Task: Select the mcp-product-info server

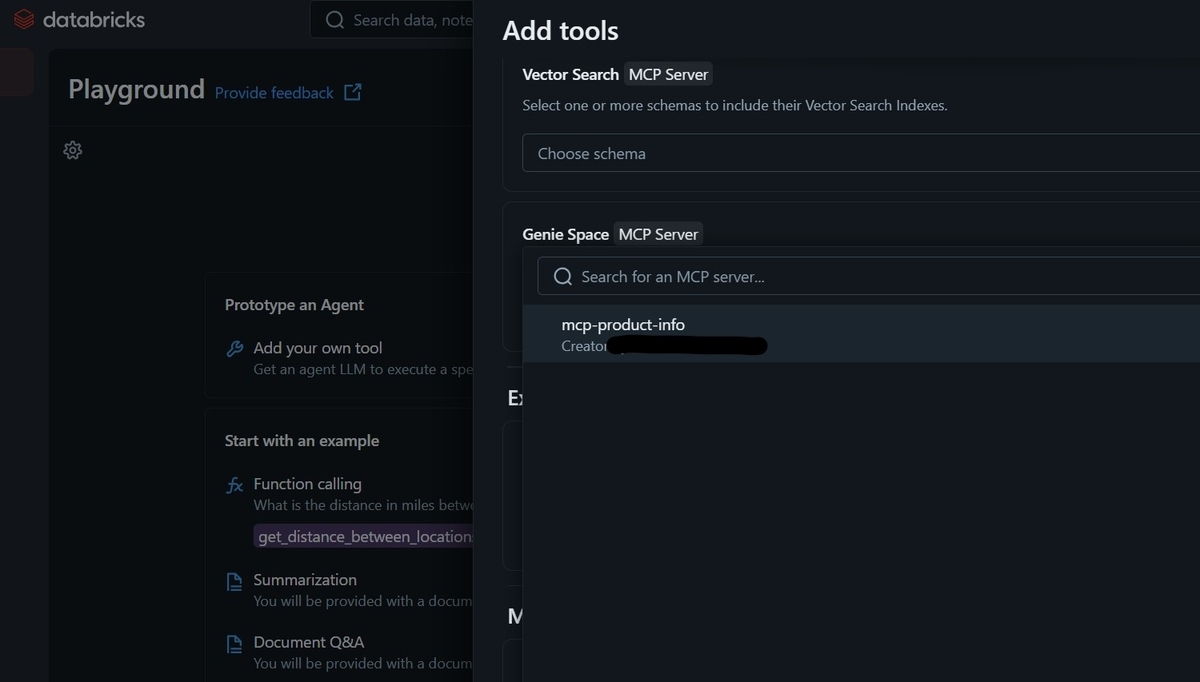Action: coord(861,334)
